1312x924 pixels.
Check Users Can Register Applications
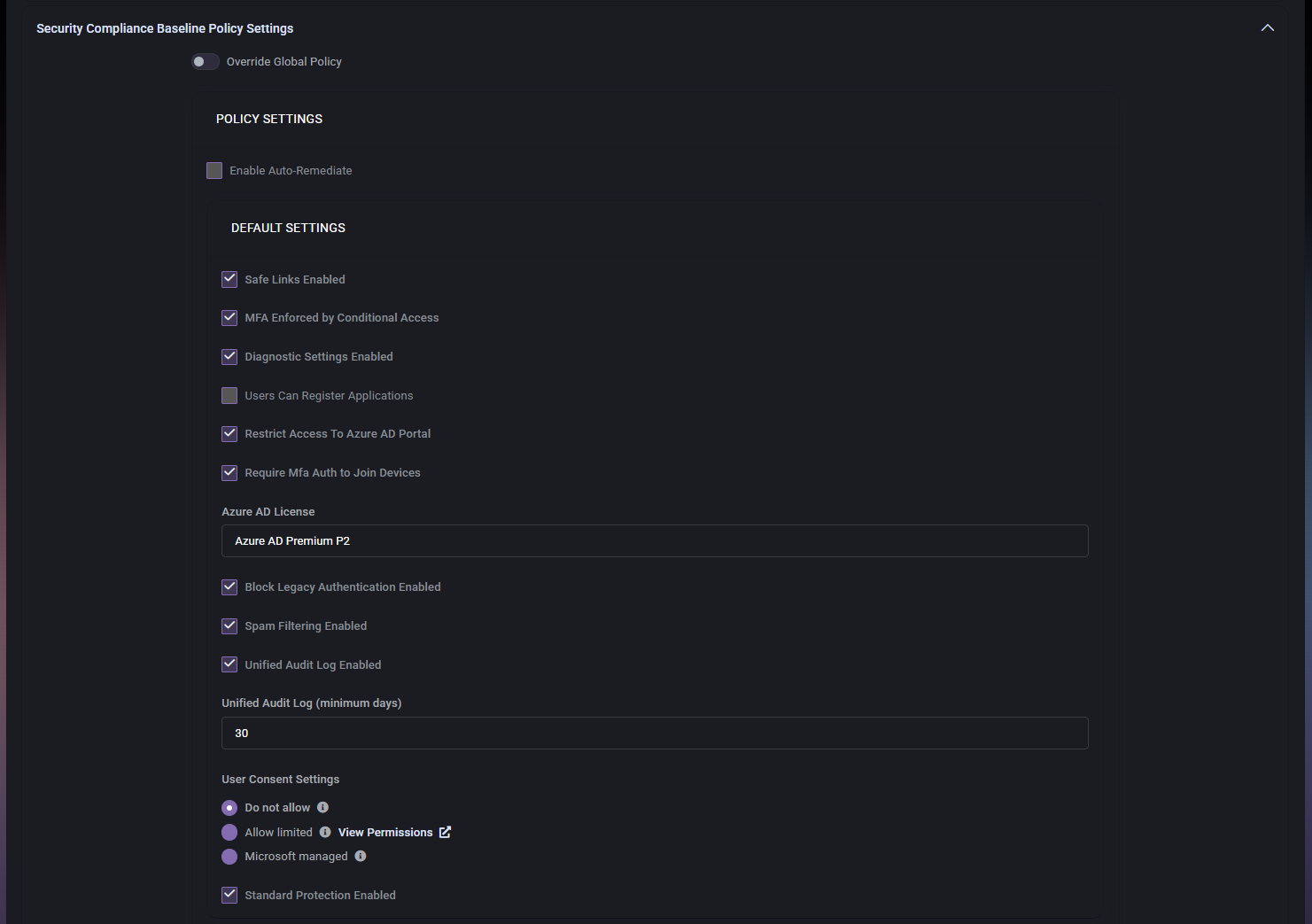[x=229, y=395]
